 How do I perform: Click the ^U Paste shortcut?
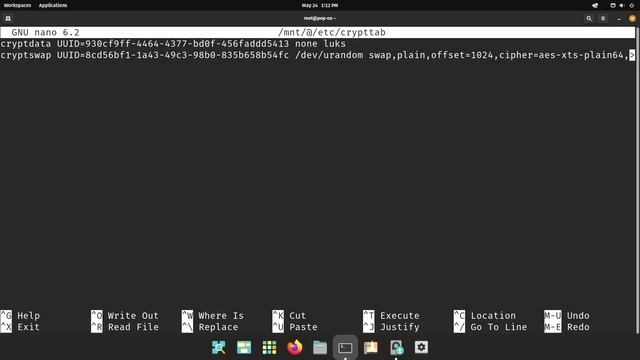click(295, 327)
